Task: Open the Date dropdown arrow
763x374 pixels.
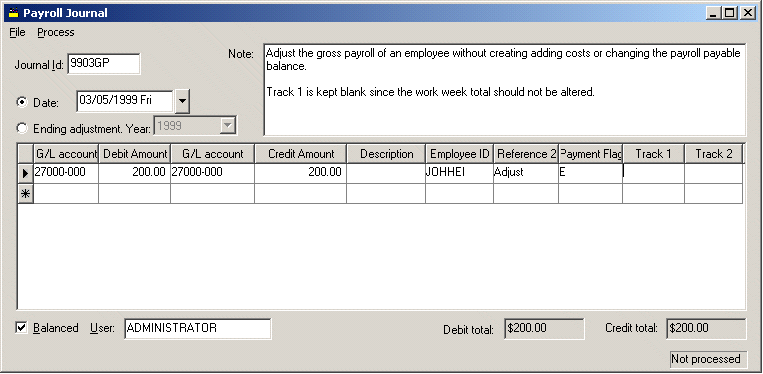Action: [x=182, y=102]
